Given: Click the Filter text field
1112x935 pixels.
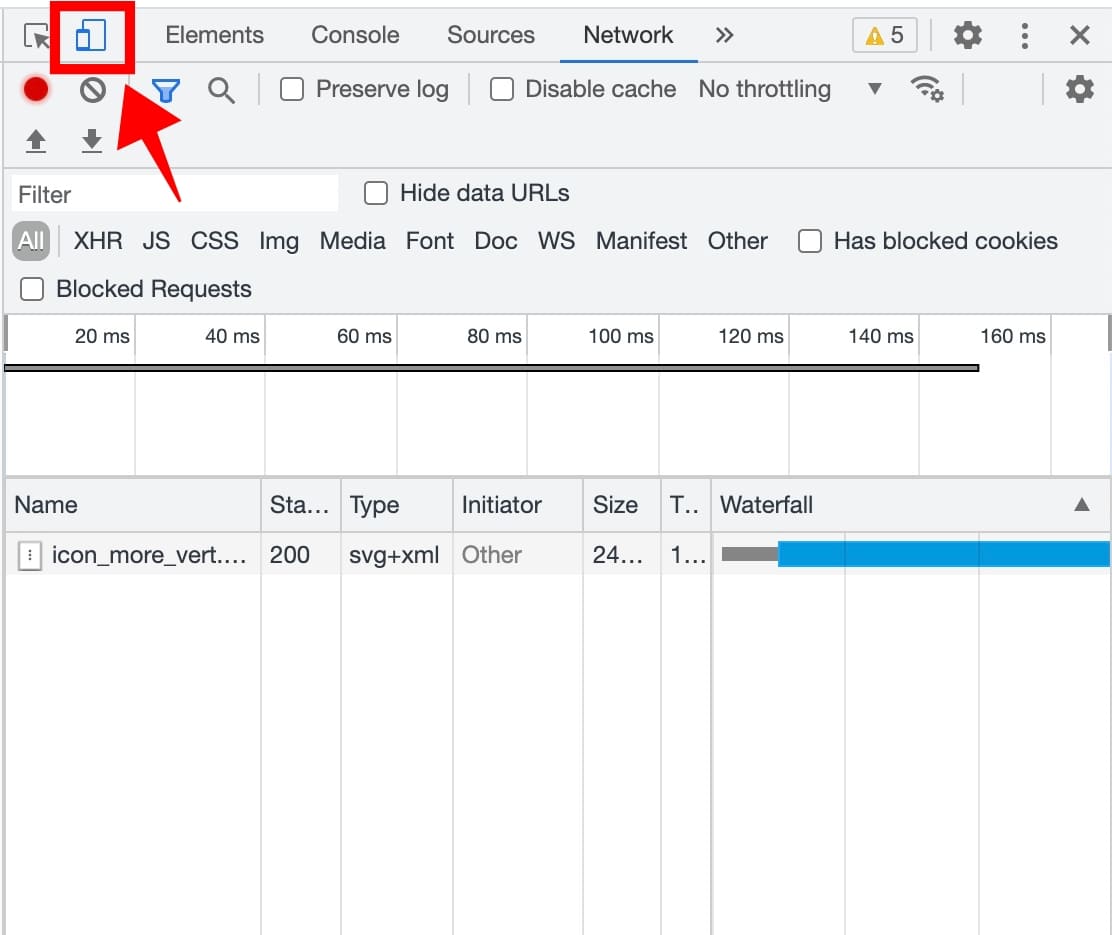Looking at the screenshot, I should pos(175,194).
